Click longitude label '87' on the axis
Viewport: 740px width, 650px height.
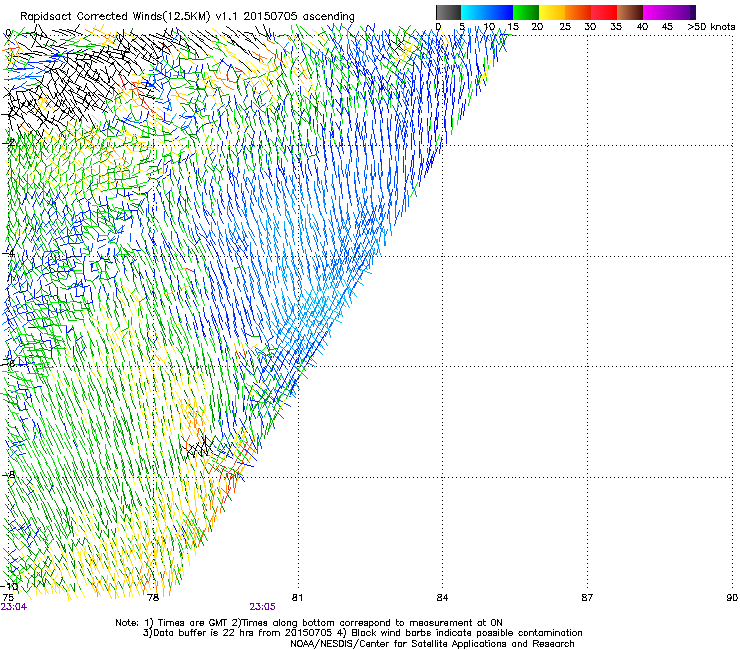pos(587,598)
